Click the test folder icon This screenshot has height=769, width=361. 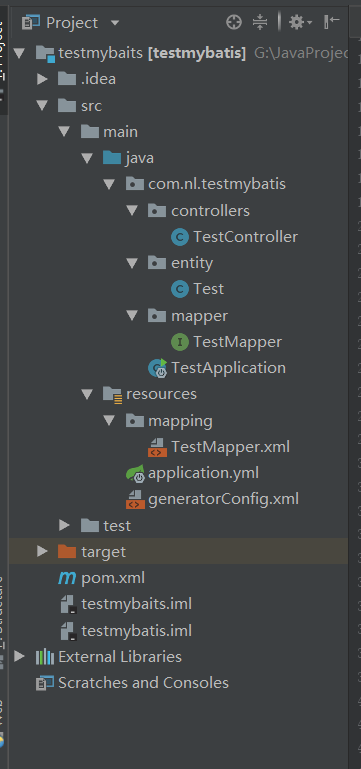(90, 525)
